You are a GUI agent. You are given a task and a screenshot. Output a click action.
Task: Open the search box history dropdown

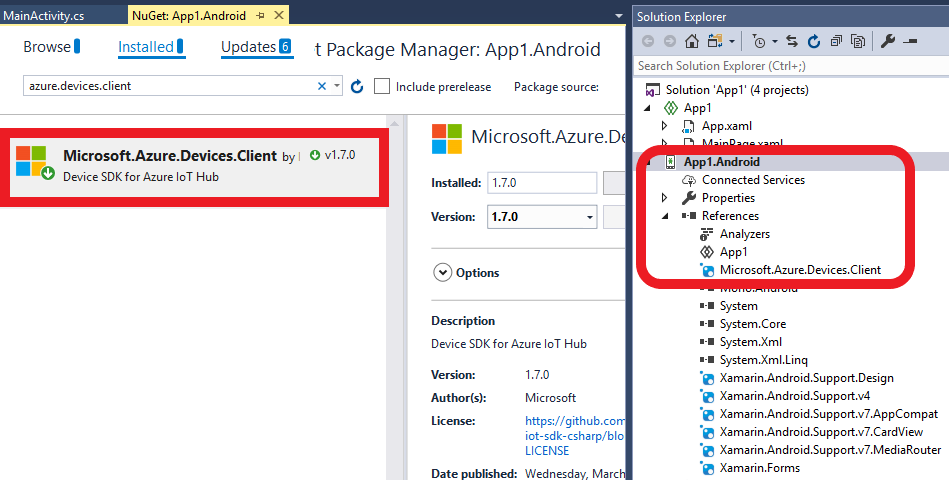[x=337, y=86]
